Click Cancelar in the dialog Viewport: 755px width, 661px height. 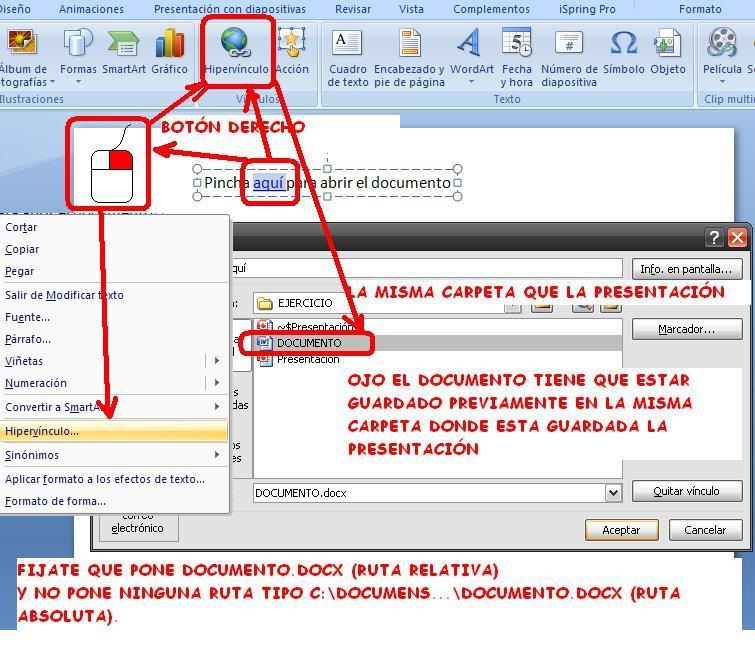[705, 530]
